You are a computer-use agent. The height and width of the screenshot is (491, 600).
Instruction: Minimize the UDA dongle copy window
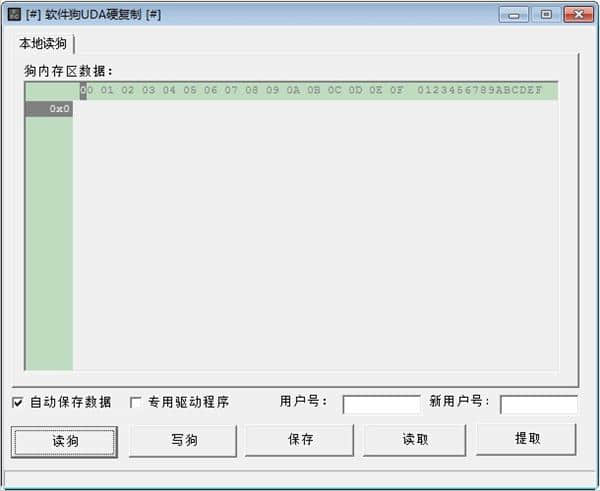(516, 14)
